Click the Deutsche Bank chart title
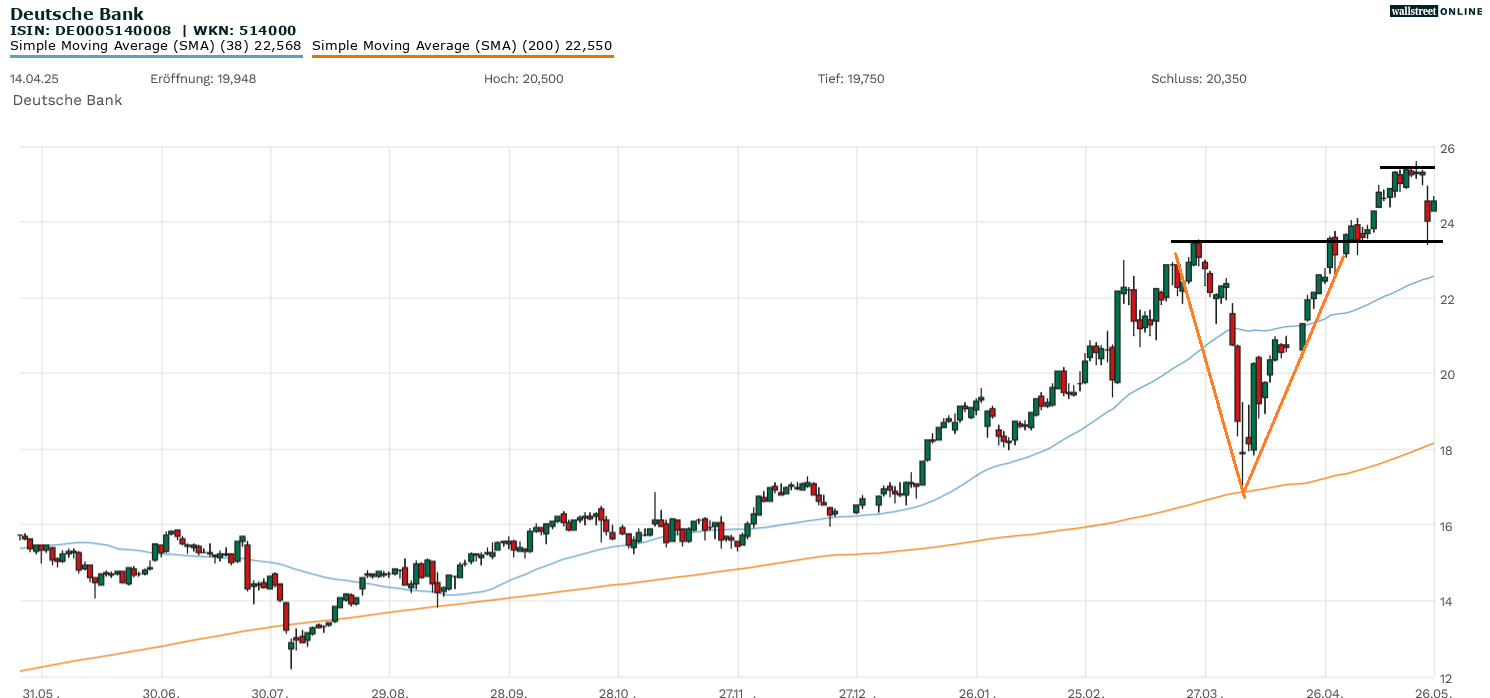 click(77, 14)
